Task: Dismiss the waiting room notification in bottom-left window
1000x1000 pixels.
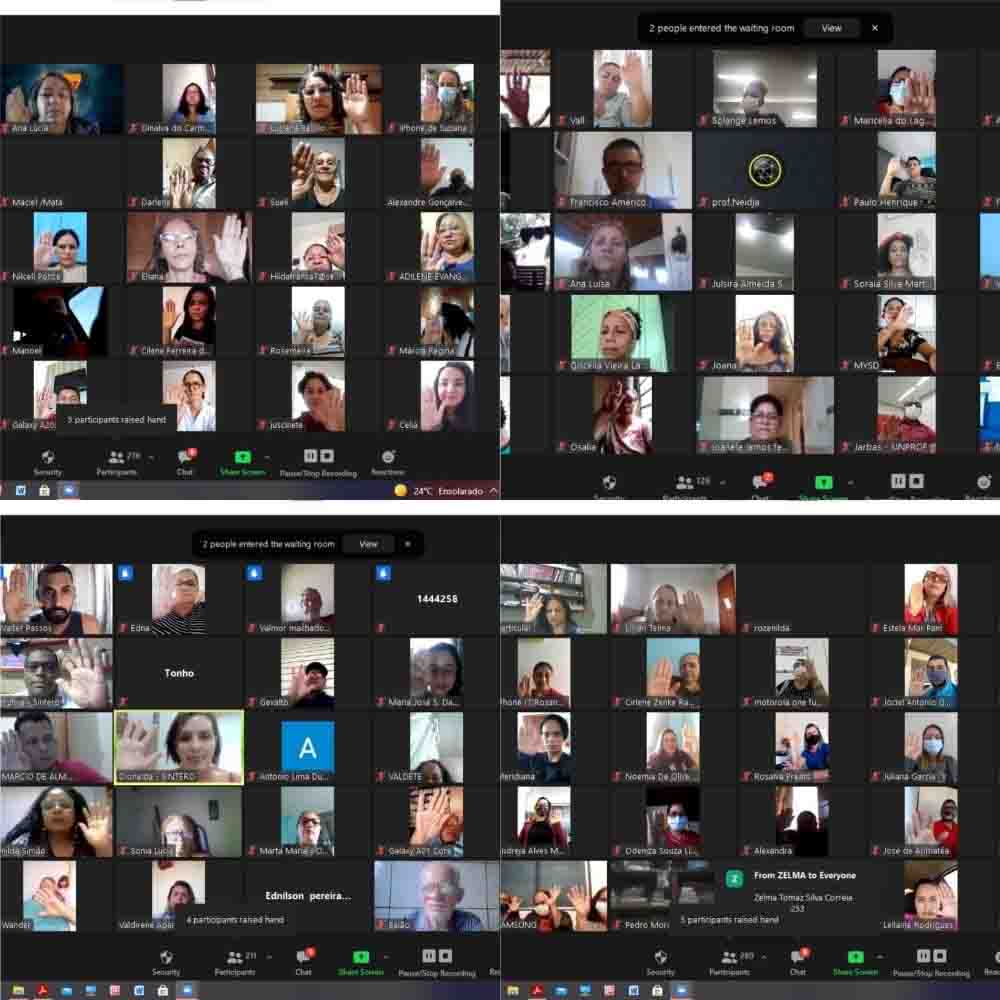Action: (x=407, y=544)
